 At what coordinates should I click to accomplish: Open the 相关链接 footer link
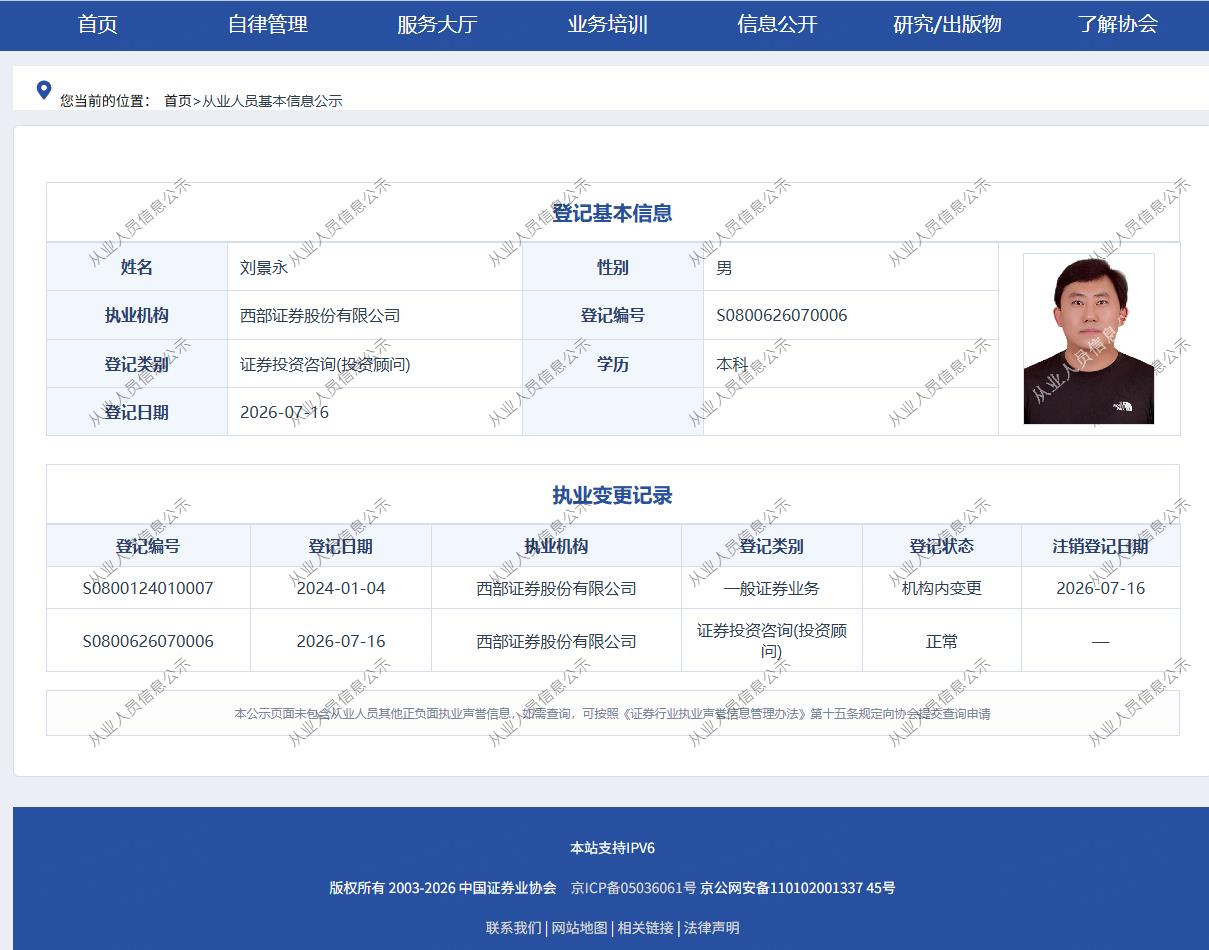click(646, 928)
